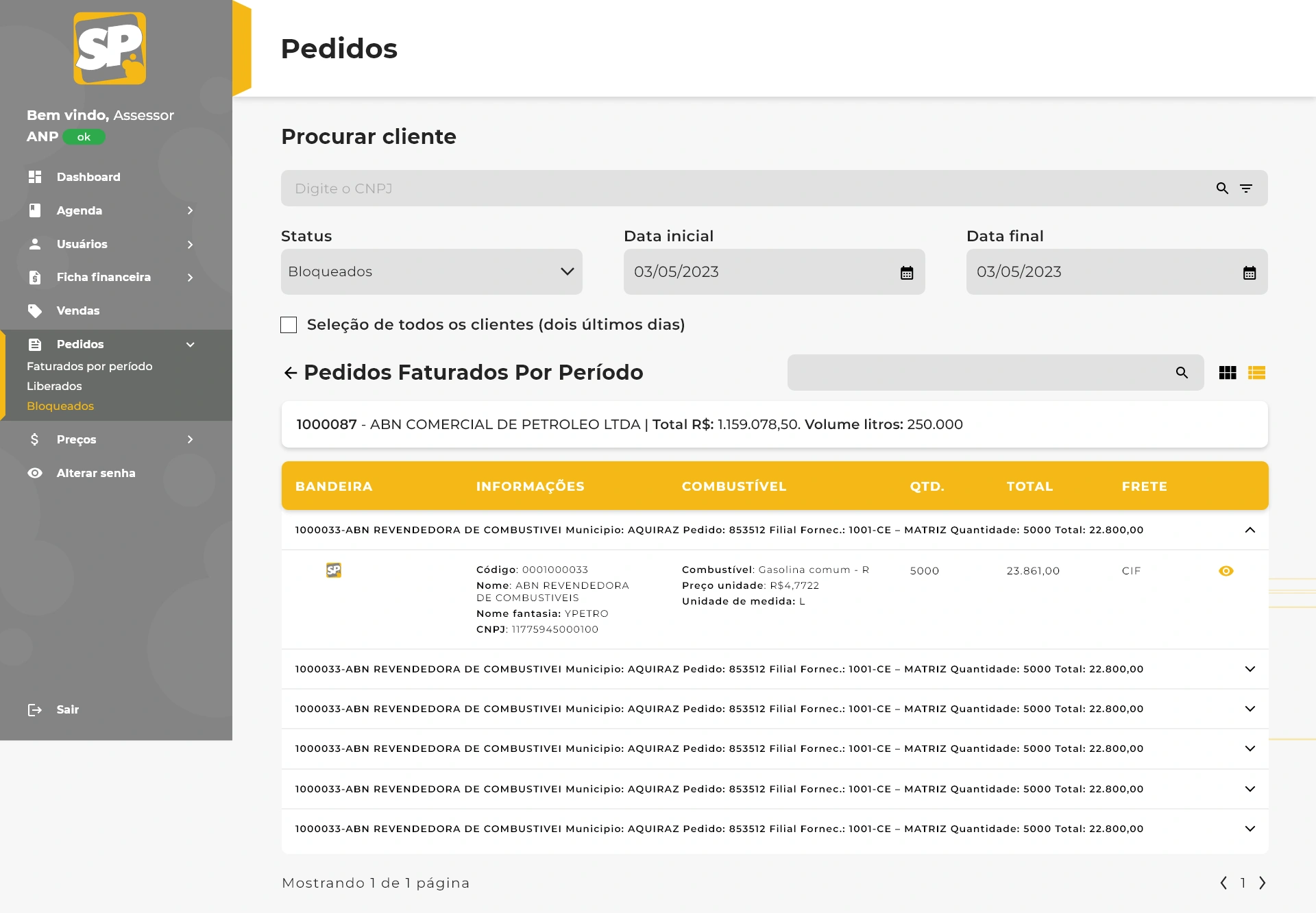The height and width of the screenshot is (913, 1316).
Task: Click the filter icon in CNPJ search bar
Action: click(1246, 188)
